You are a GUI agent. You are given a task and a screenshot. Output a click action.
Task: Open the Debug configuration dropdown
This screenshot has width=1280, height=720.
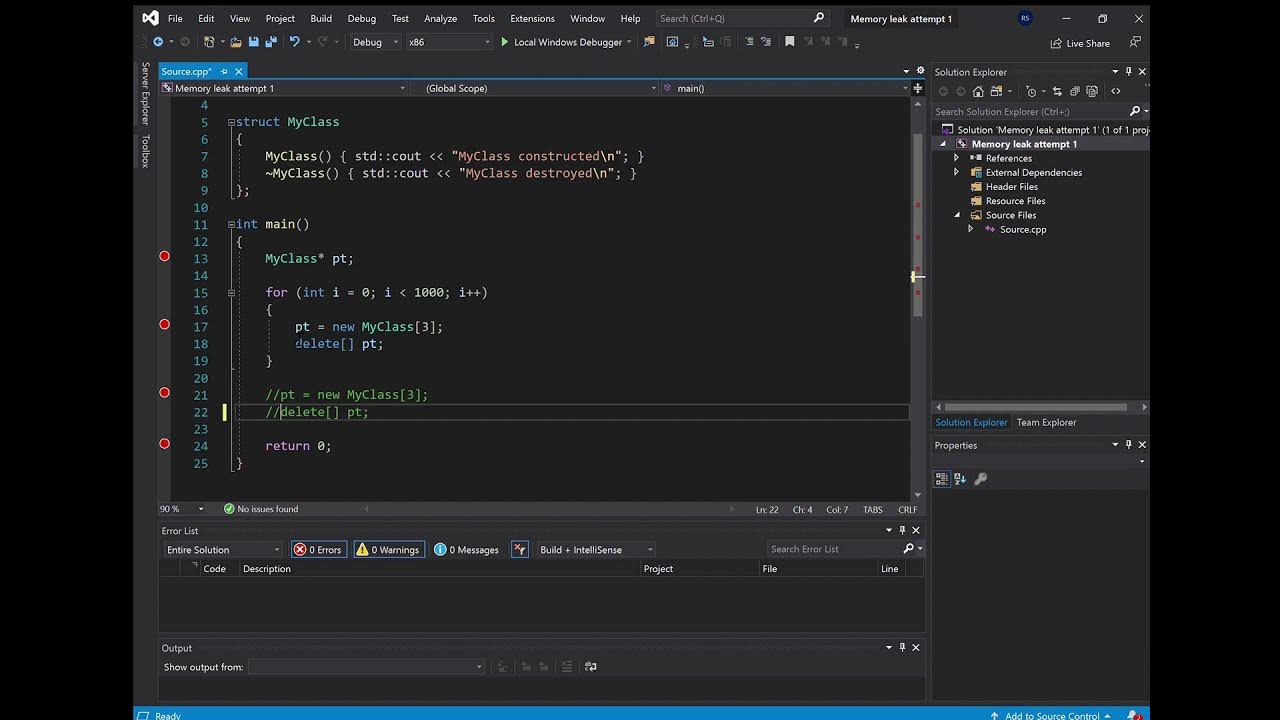coord(375,42)
